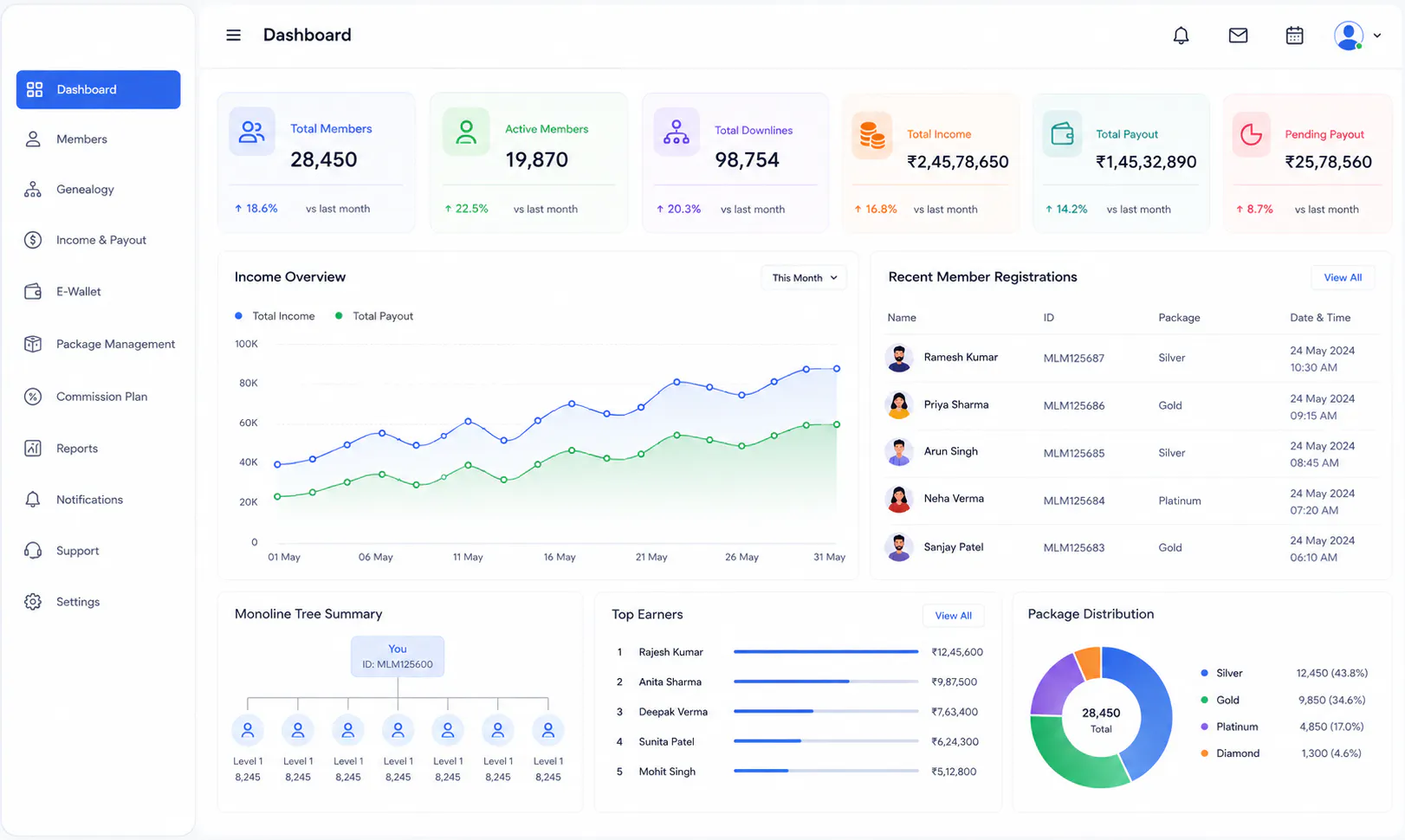Screen dimensions: 1405x840
Task: Click the Reports chart icon
Action: [x=33, y=449]
